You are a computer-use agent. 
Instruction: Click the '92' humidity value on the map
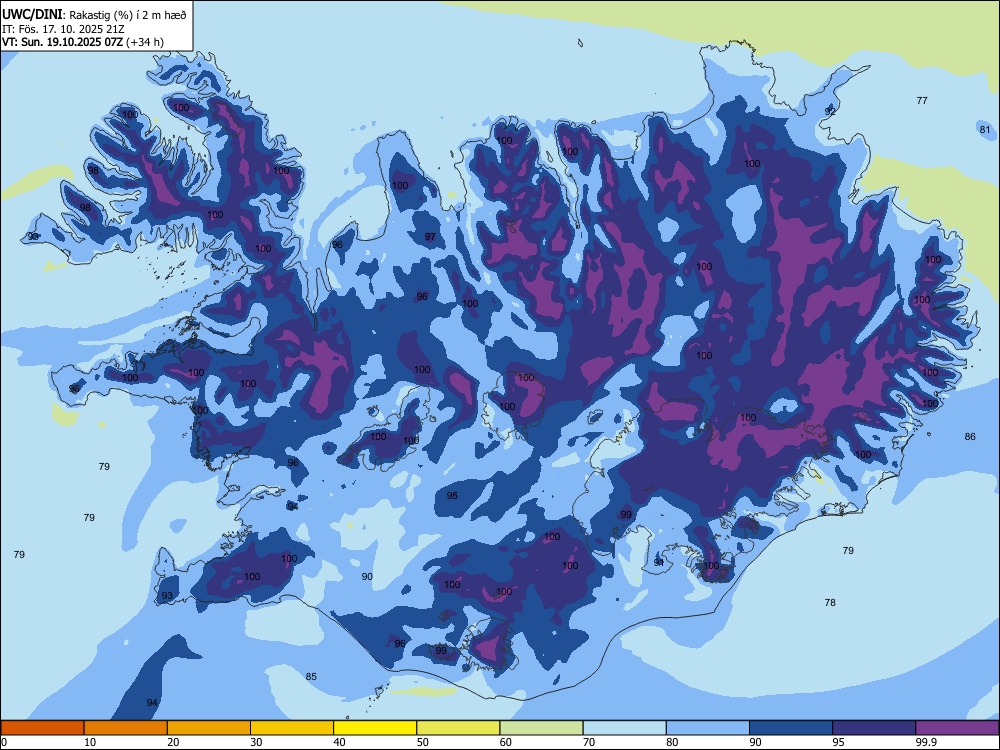coord(830,111)
